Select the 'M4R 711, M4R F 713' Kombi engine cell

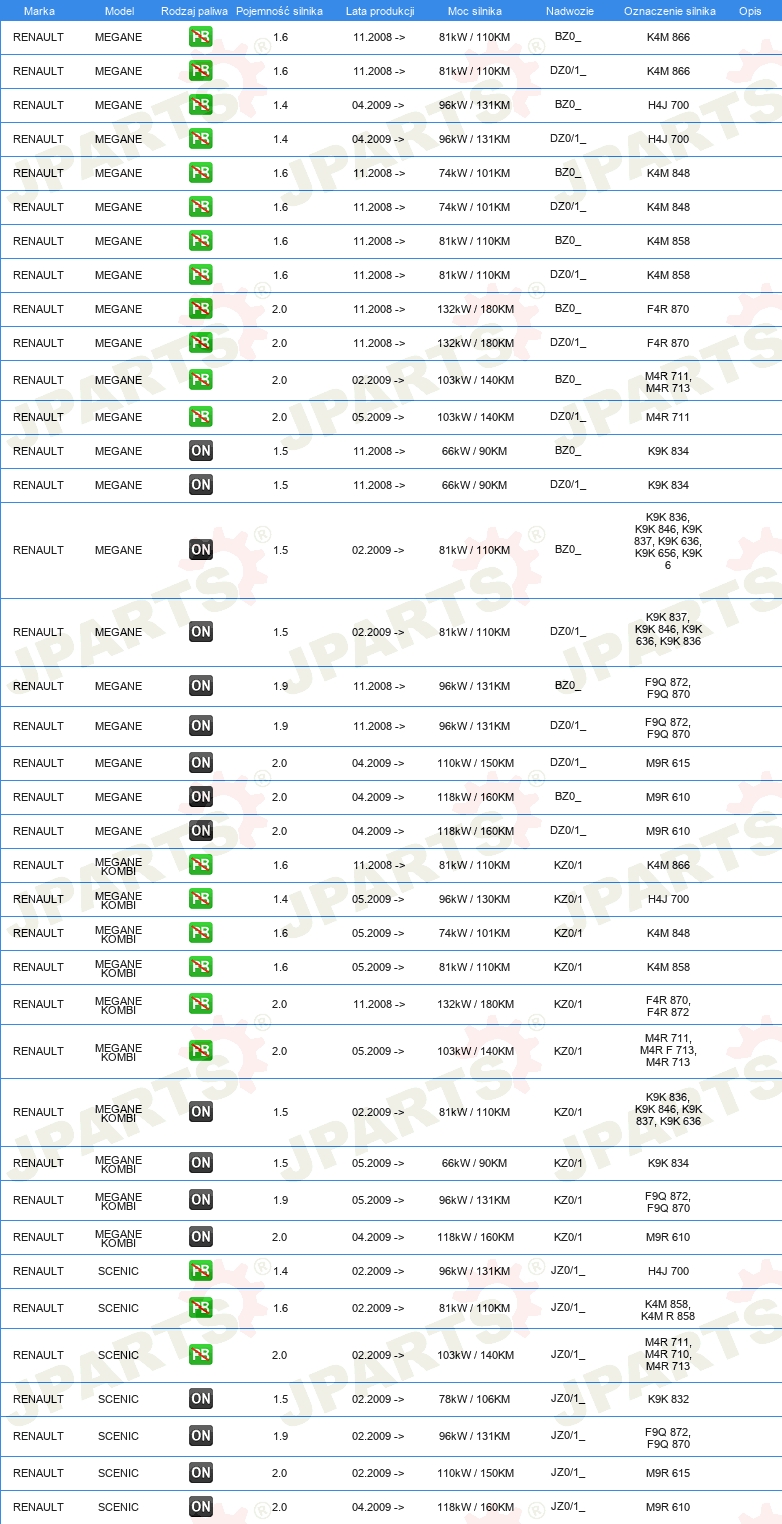click(668, 1050)
